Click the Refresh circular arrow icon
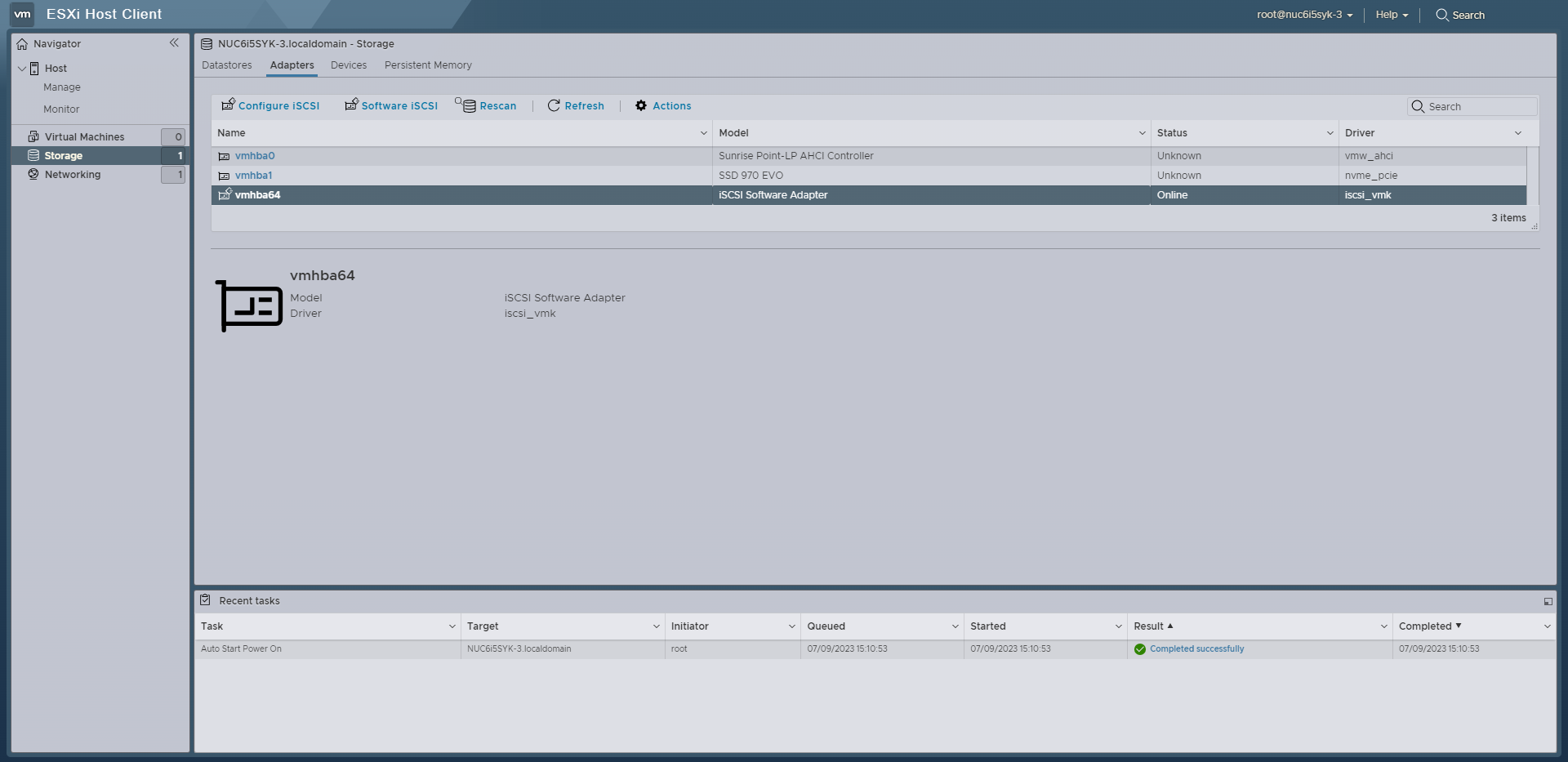The width and height of the screenshot is (1568, 762). [554, 105]
